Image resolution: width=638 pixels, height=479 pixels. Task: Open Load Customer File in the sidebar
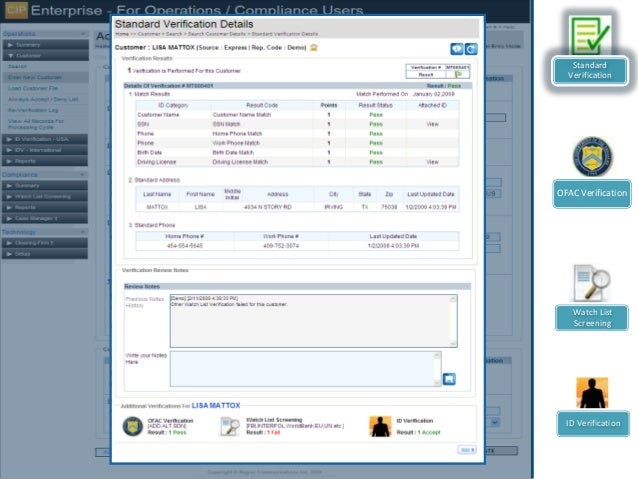[33, 88]
